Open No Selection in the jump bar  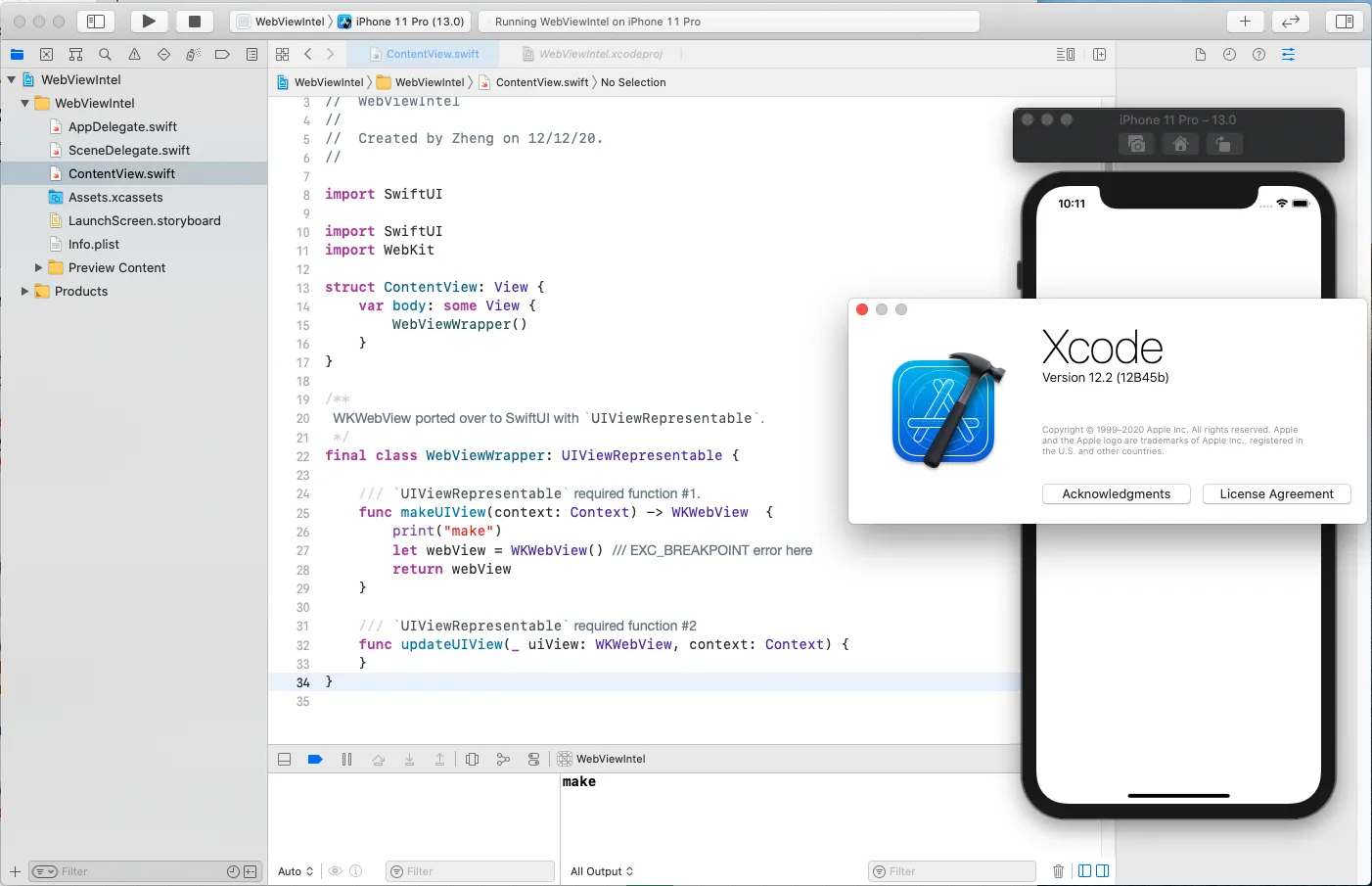tap(633, 82)
